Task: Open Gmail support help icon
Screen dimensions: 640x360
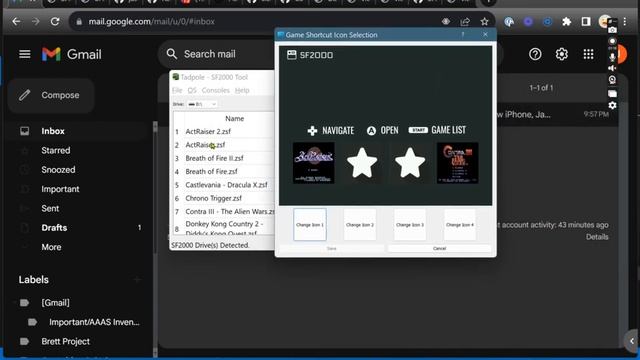Action: tap(535, 54)
